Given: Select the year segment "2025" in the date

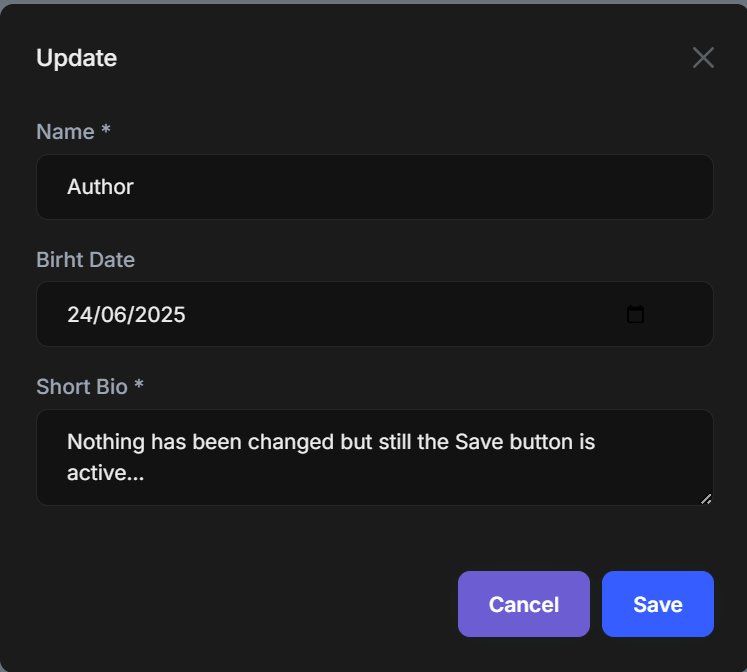Looking at the screenshot, I should [x=160, y=315].
